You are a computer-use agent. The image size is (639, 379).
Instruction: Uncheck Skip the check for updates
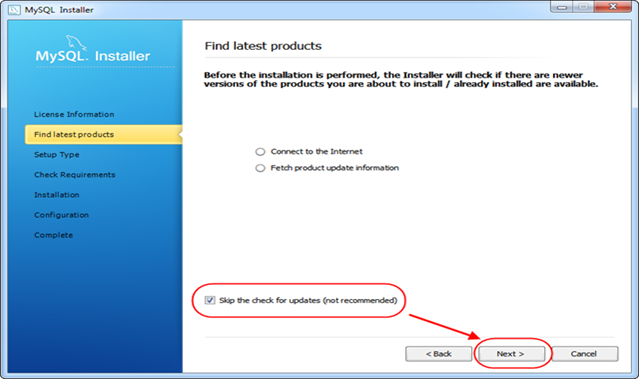pyautogui.click(x=210, y=300)
